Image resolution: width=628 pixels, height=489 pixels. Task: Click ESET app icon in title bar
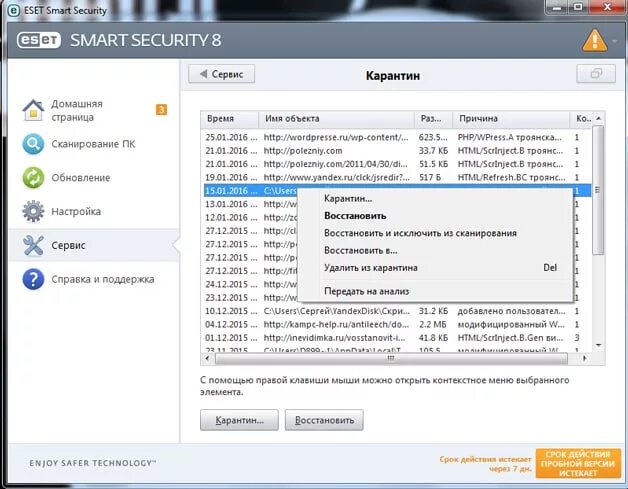[x=14, y=10]
